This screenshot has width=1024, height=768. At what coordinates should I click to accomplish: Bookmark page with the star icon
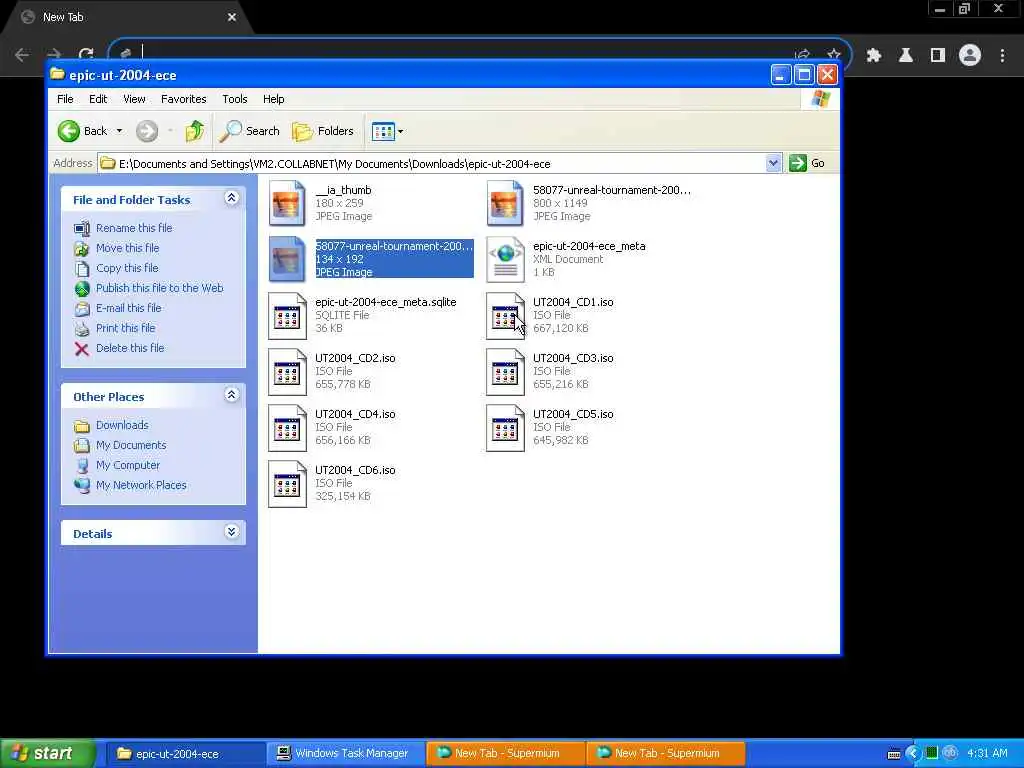point(833,55)
